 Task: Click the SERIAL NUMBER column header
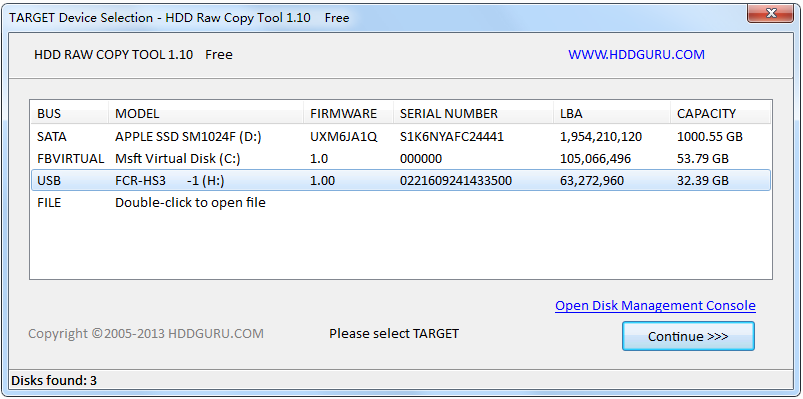click(x=474, y=113)
